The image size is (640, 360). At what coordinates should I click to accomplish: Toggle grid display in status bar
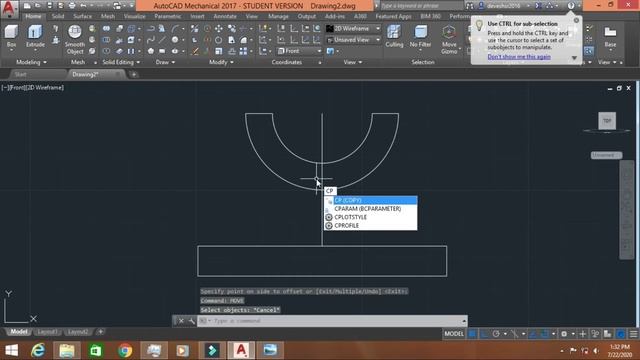(x=472, y=334)
